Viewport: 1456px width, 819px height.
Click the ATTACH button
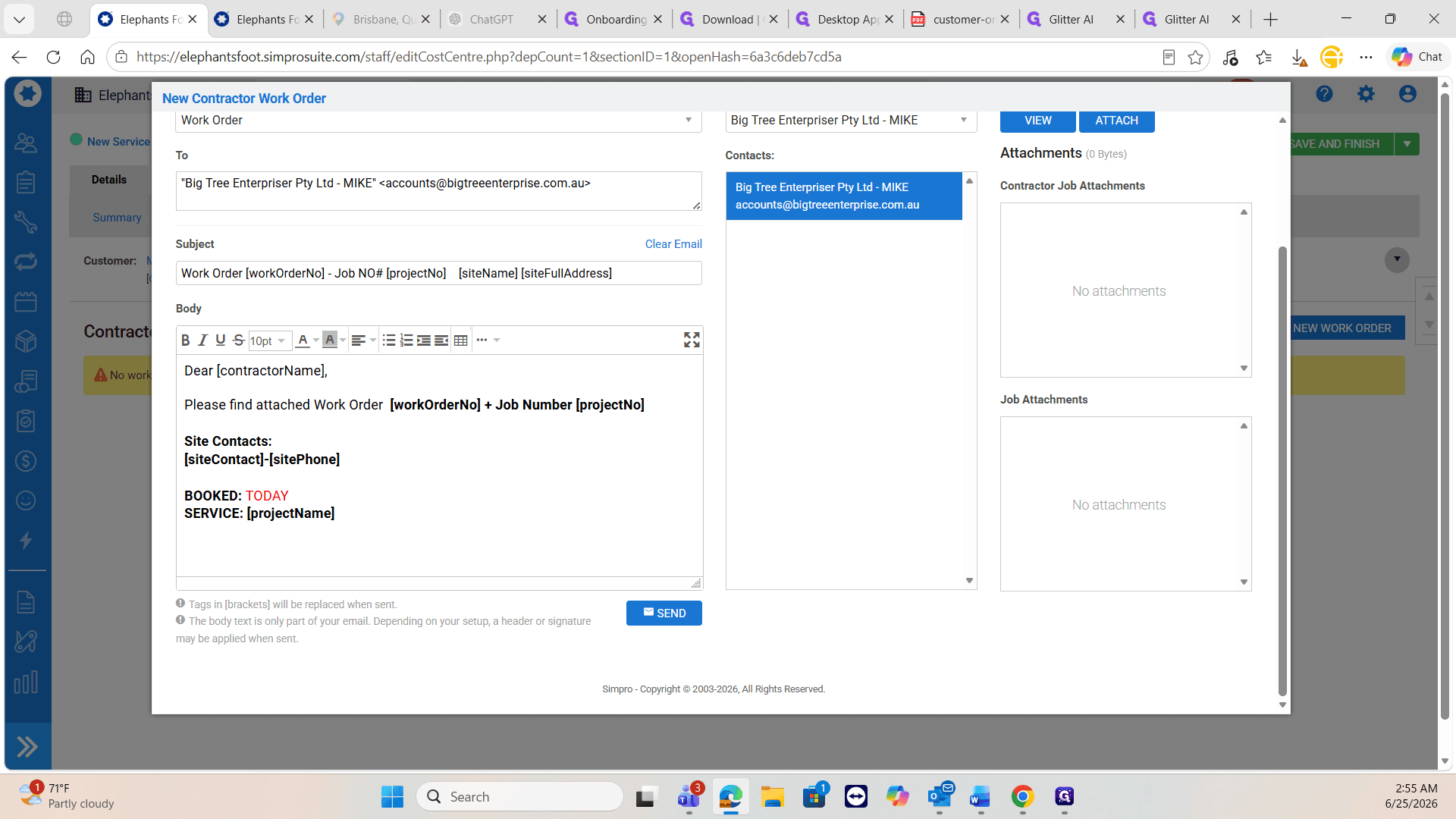(1116, 121)
